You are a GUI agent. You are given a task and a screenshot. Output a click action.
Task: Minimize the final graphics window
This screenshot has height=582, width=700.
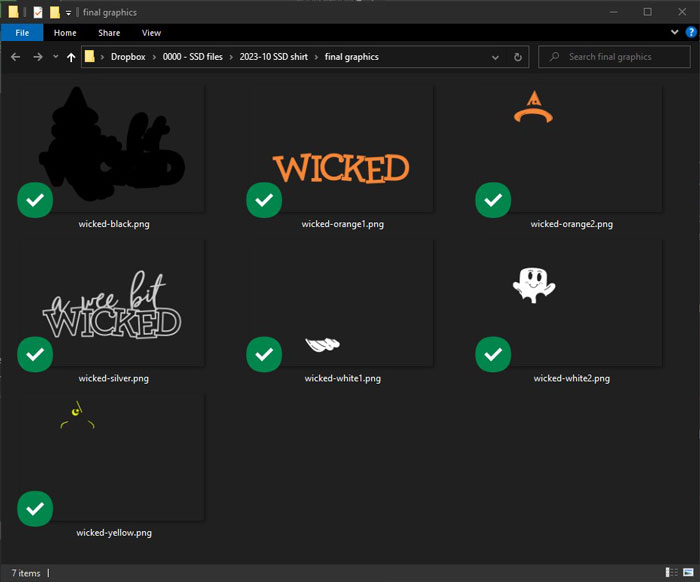click(x=613, y=12)
